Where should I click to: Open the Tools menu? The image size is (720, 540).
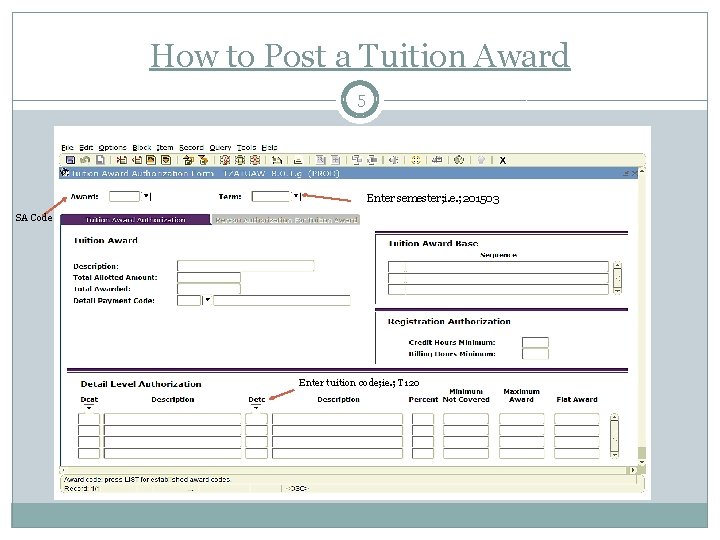pyautogui.click(x=247, y=147)
